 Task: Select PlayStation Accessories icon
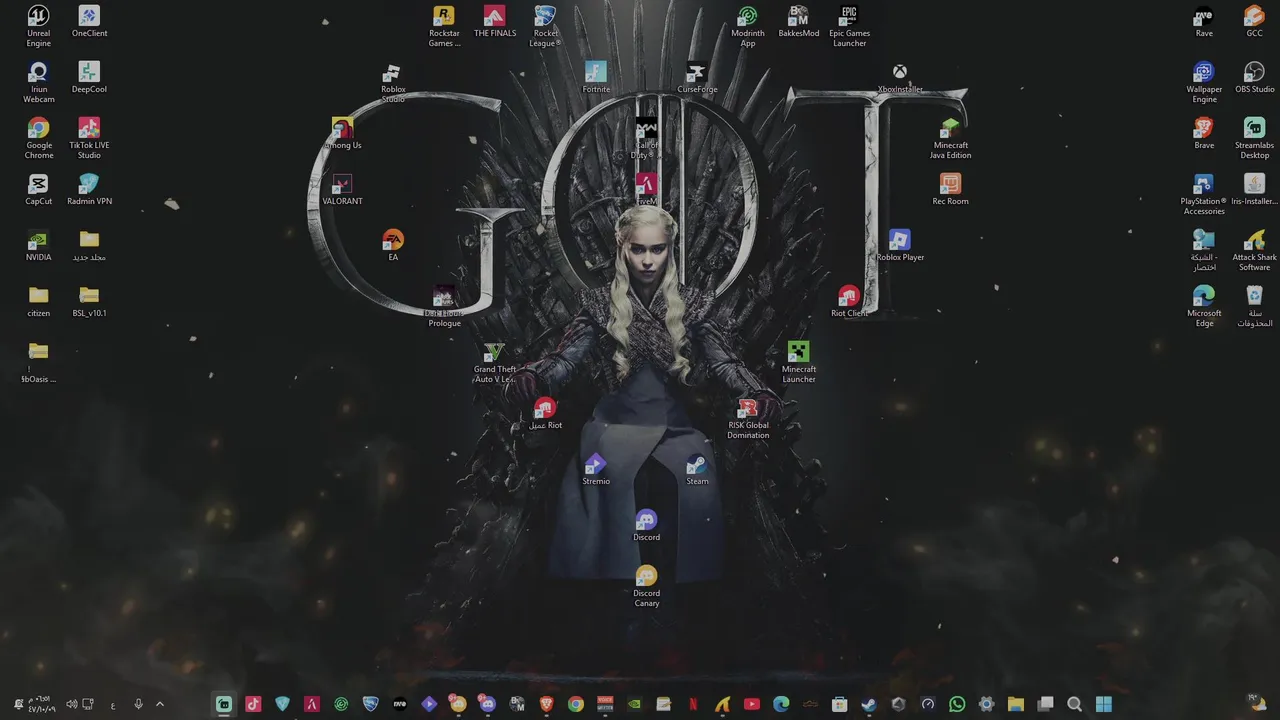(1204, 194)
